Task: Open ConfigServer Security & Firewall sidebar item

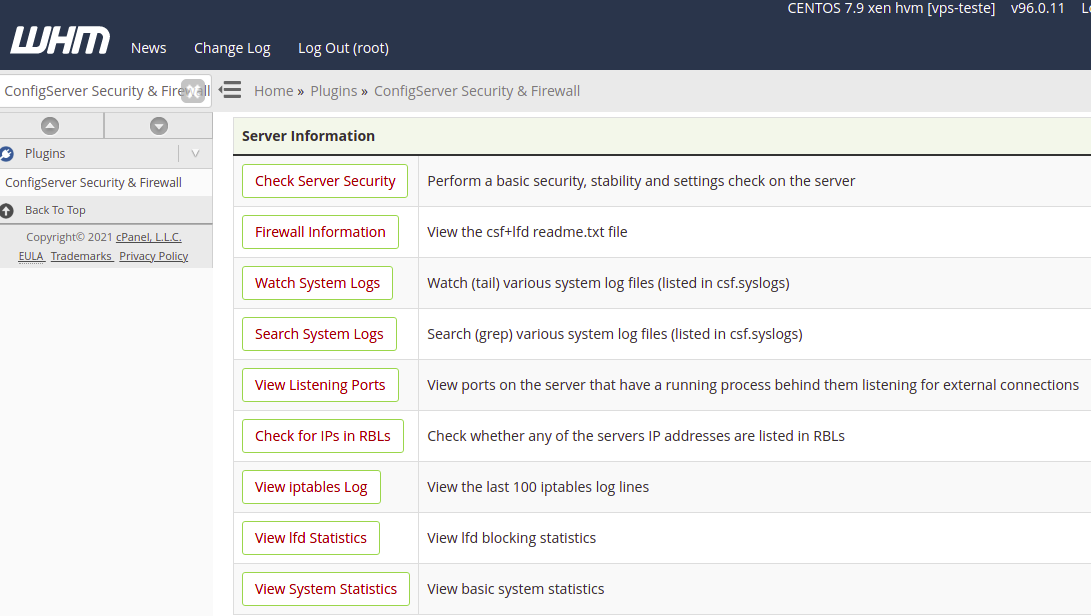Action: coord(93,182)
